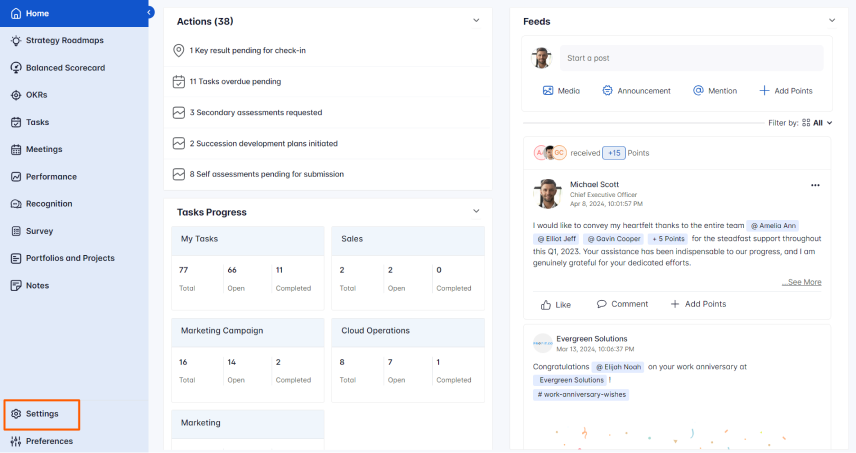Image resolution: width=856 pixels, height=453 pixels.
Task: Click Marketing Campaign total count 16
Action: point(183,362)
